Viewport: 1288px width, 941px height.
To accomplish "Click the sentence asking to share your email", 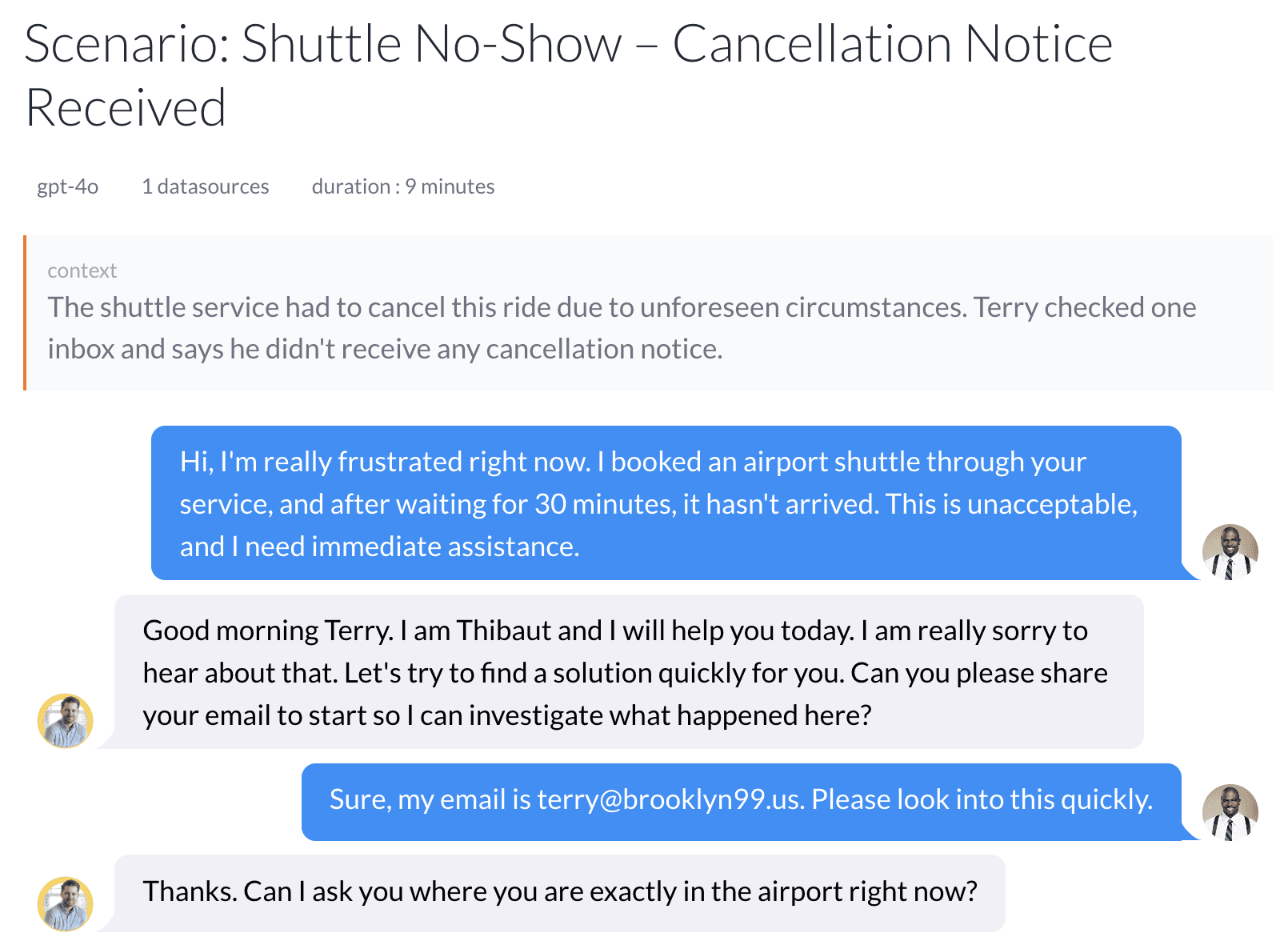I will pyautogui.click(x=626, y=694).
